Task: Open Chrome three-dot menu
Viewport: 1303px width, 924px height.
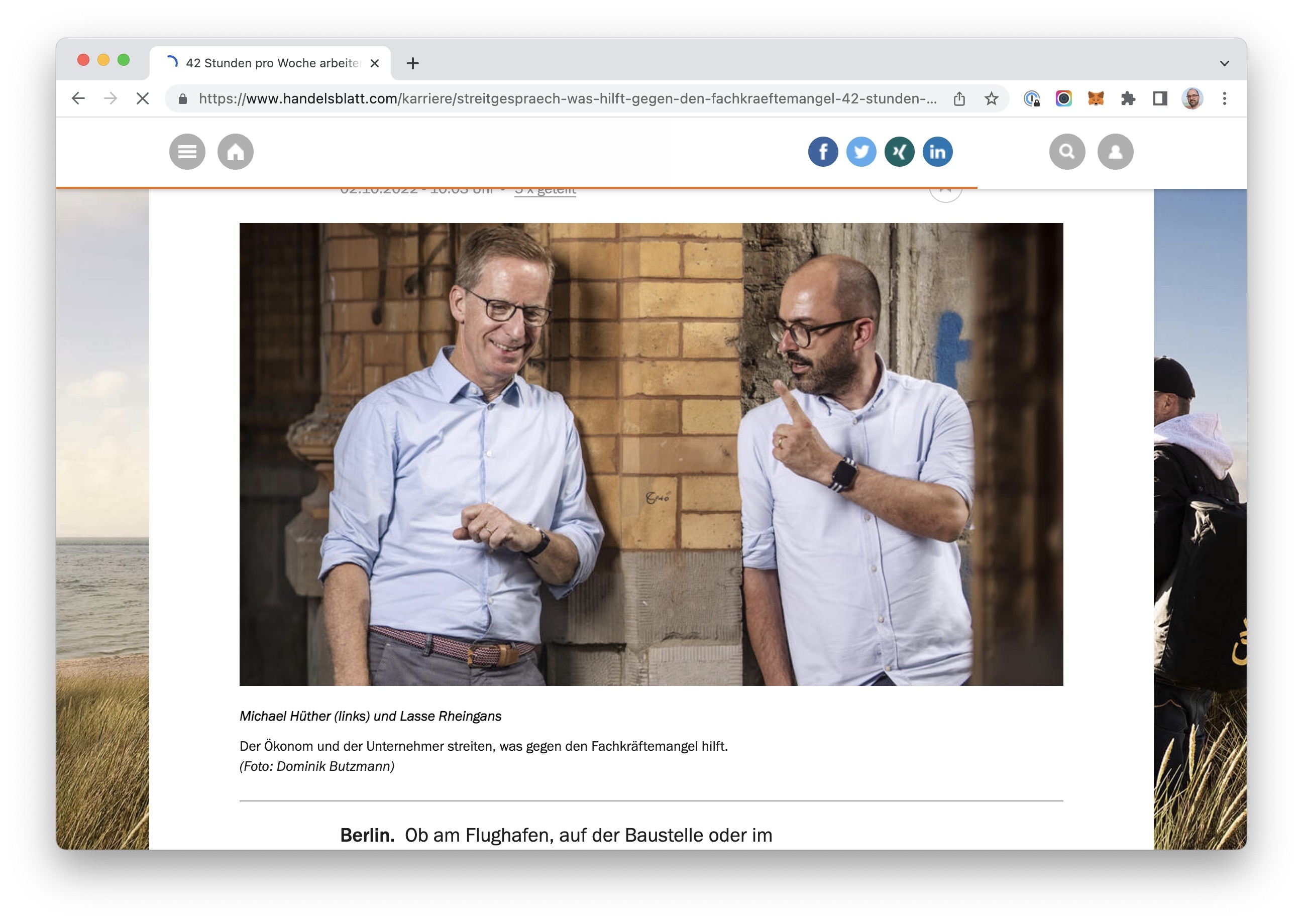Action: click(x=1224, y=99)
